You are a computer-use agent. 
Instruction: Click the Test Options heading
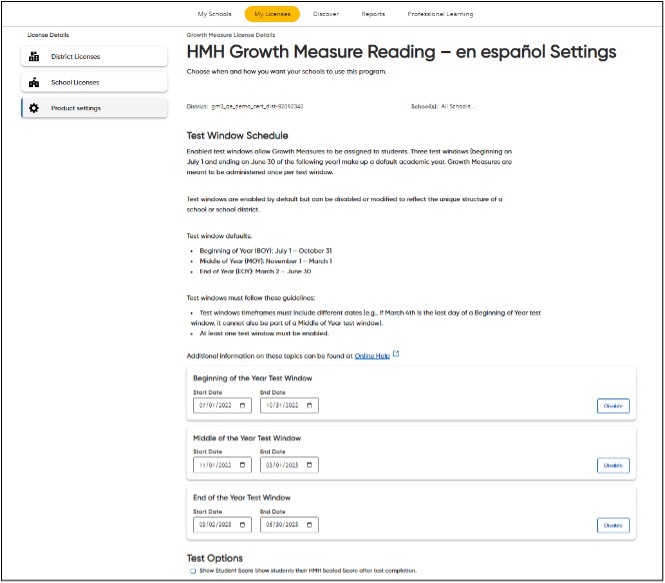[x=215, y=558]
